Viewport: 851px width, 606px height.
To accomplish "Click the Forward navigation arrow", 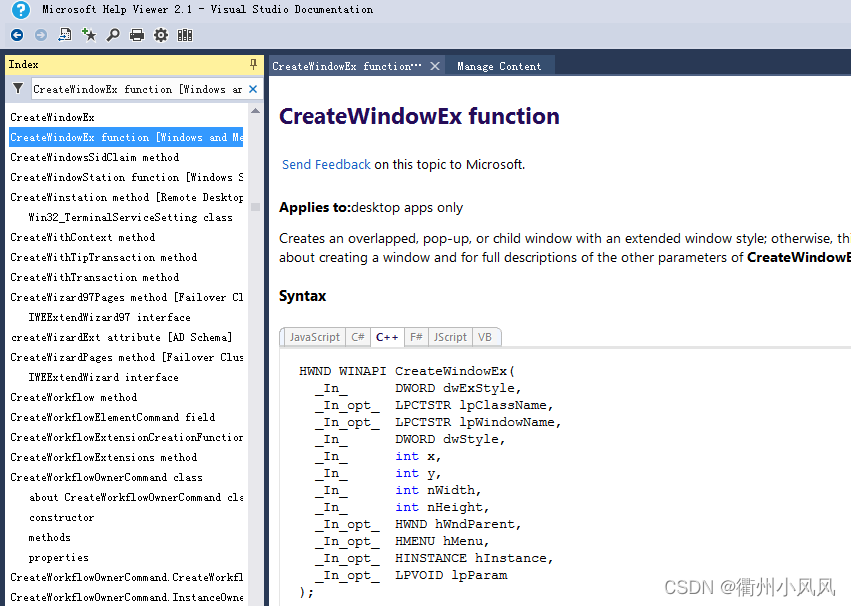I will click(41, 35).
